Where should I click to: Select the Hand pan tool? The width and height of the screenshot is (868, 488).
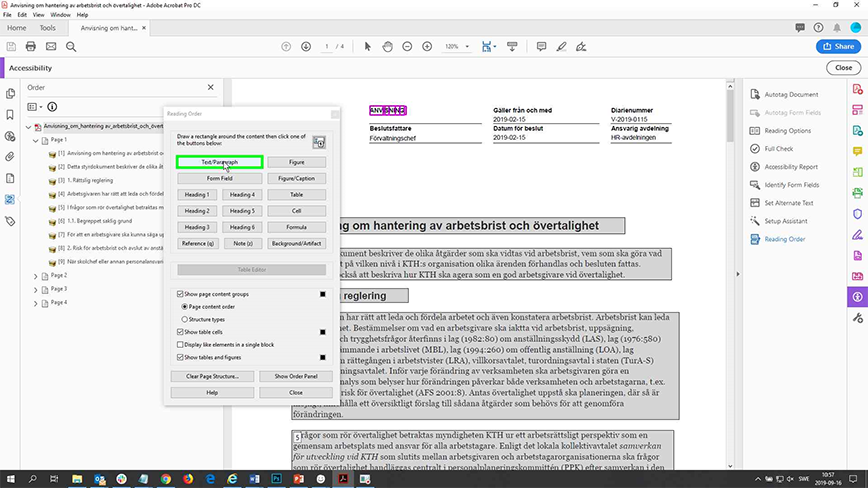click(388, 46)
